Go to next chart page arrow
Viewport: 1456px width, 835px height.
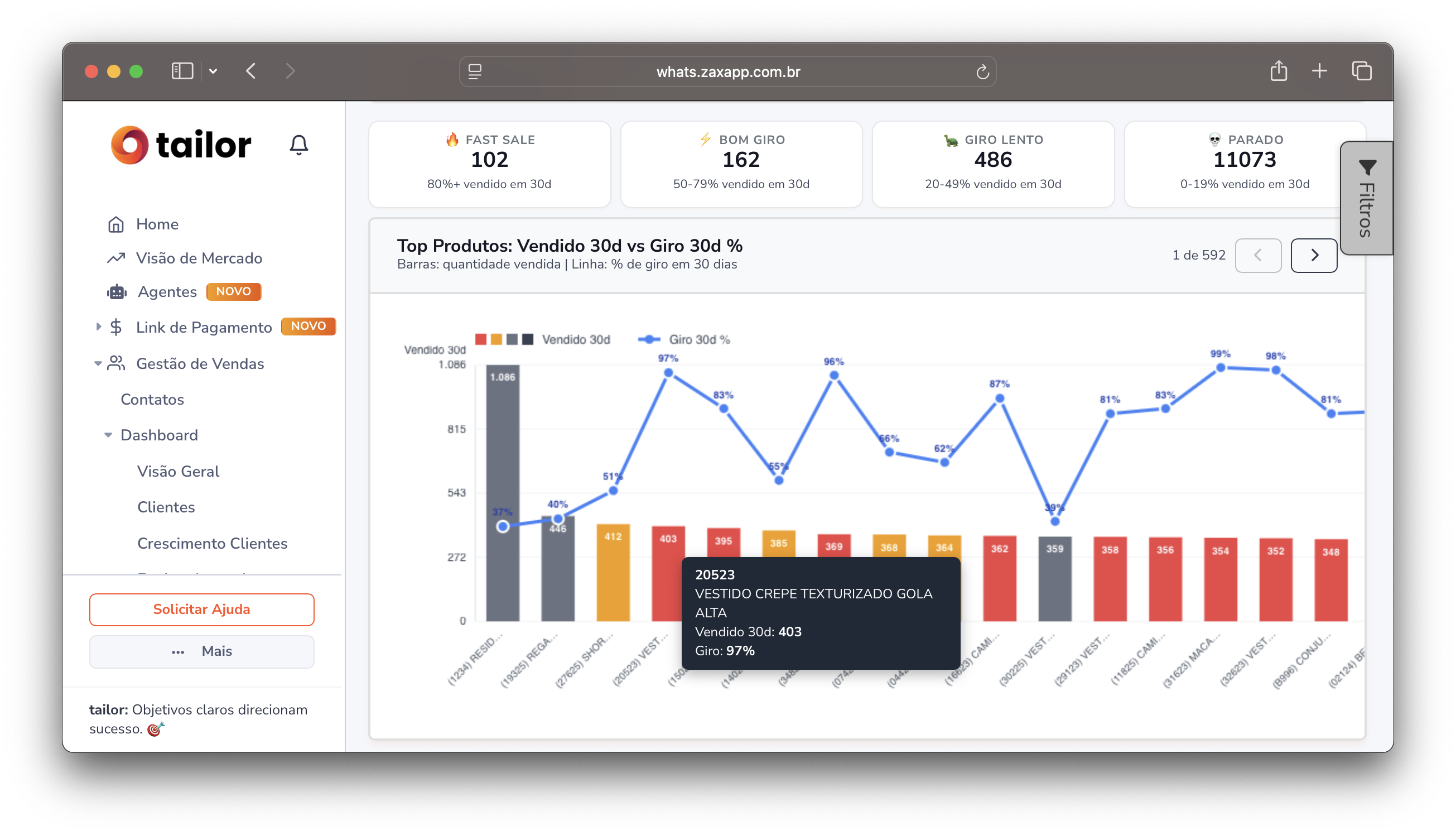click(x=1313, y=255)
